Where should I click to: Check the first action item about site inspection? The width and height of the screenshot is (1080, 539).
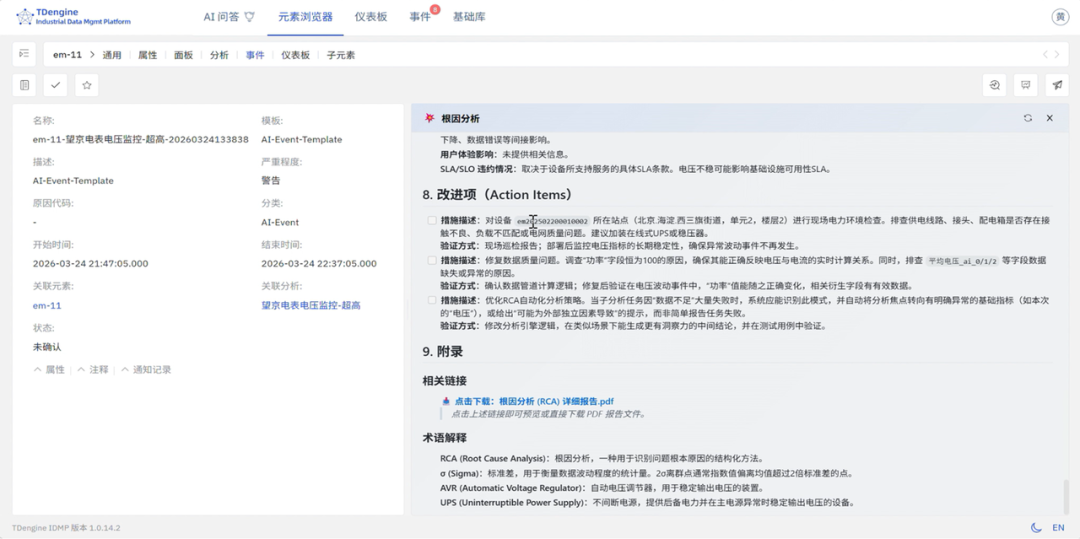tap(432, 221)
